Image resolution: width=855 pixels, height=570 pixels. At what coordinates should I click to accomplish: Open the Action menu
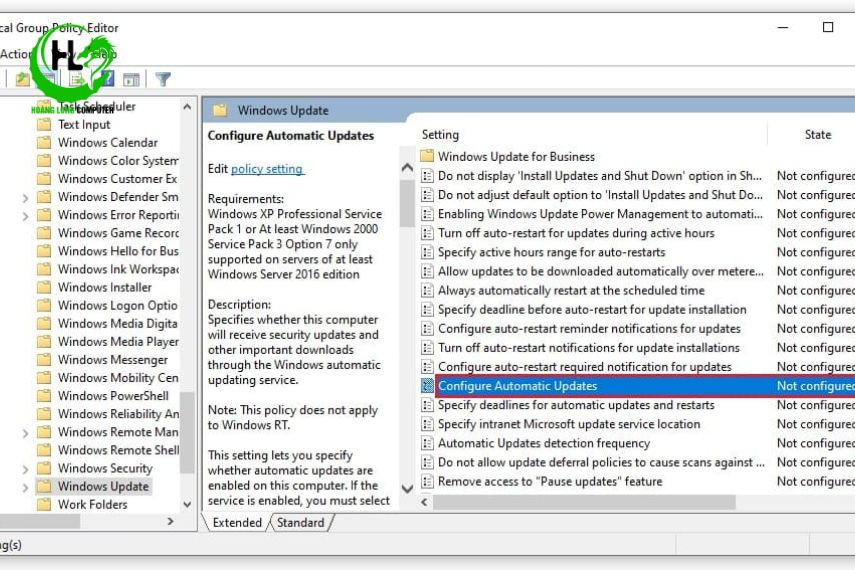click(x=15, y=54)
